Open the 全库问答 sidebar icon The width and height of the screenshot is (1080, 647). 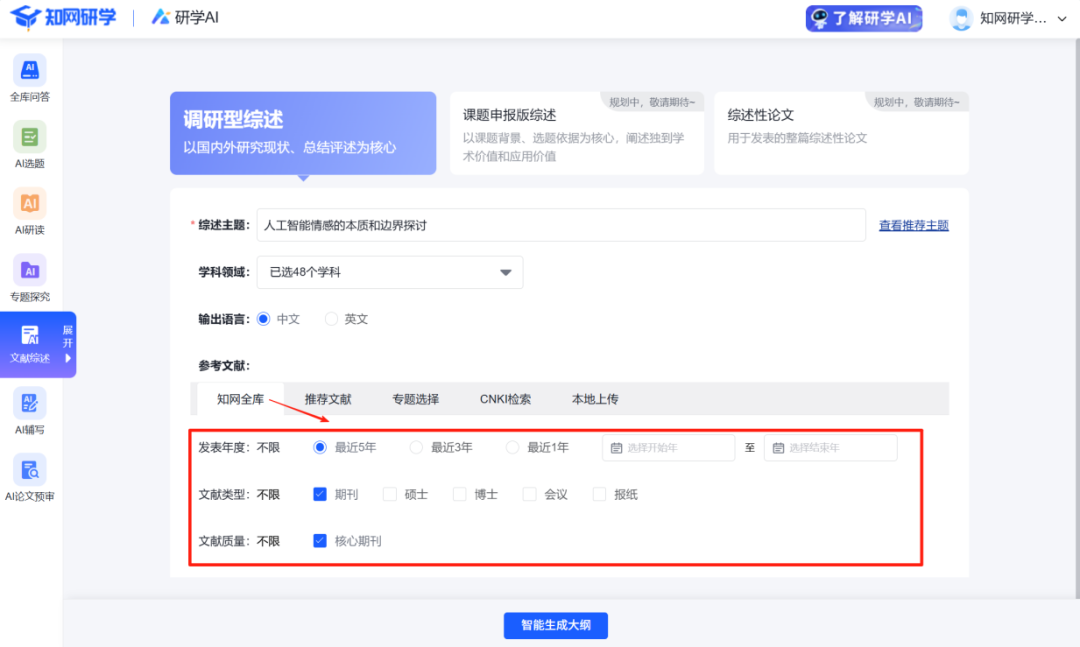pyautogui.click(x=30, y=72)
